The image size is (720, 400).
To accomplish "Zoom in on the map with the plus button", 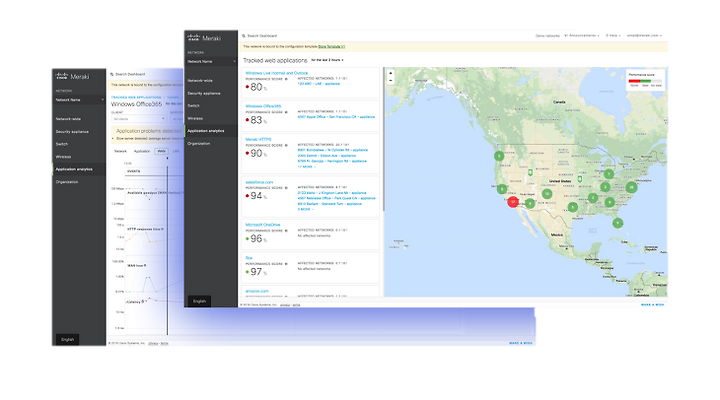I will click(x=391, y=73).
